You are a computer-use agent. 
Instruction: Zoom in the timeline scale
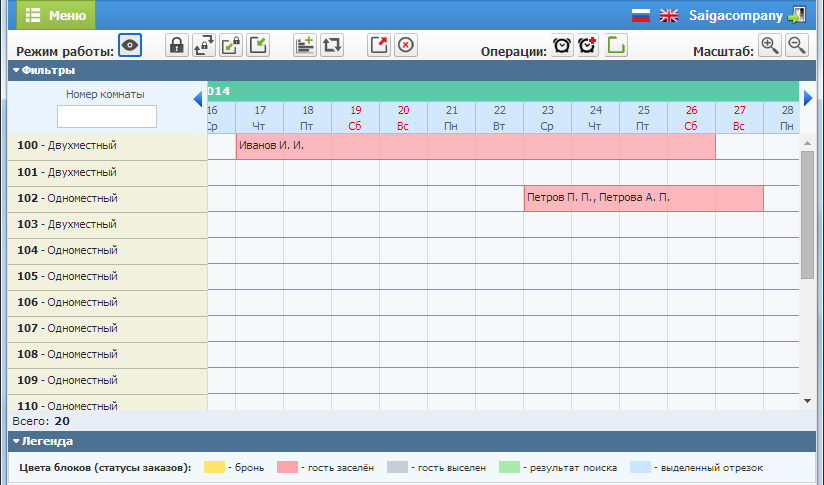(770, 45)
